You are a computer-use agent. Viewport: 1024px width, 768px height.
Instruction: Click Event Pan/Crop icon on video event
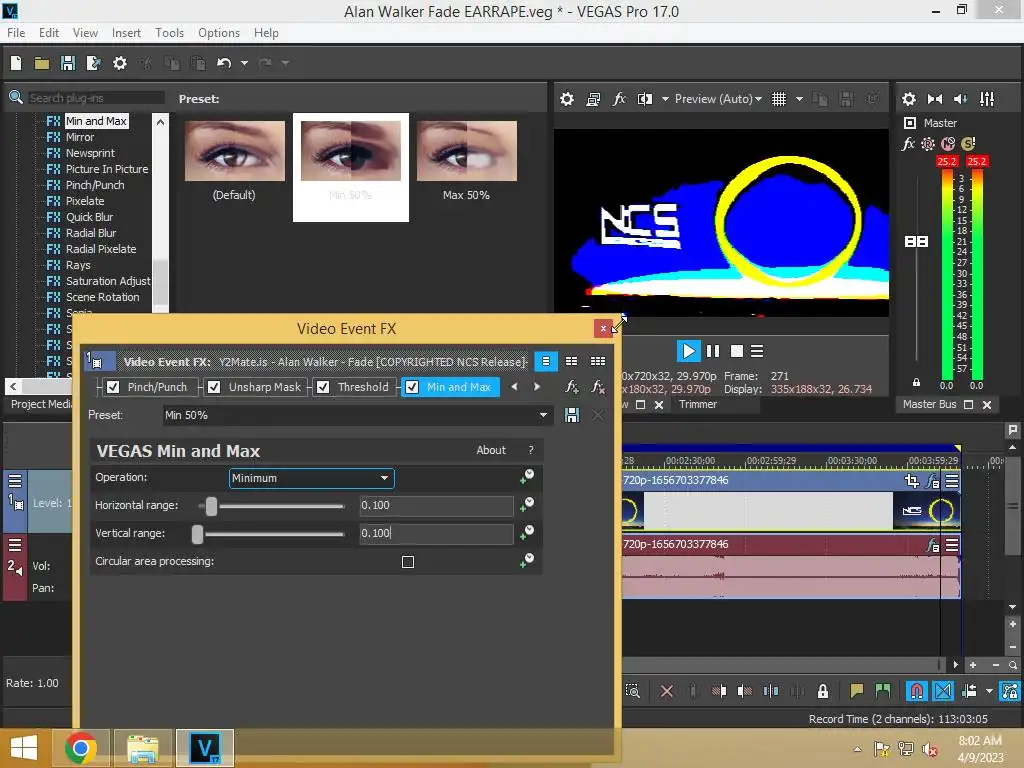coord(912,481)
